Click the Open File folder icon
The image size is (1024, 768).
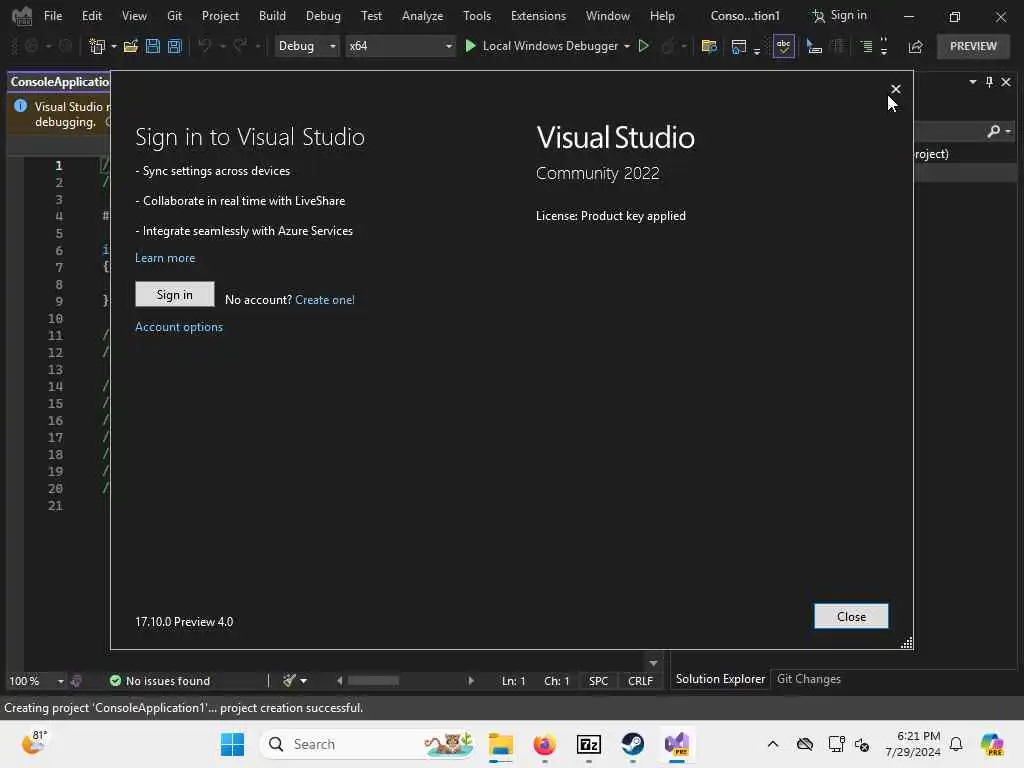[x=131, y=46]
